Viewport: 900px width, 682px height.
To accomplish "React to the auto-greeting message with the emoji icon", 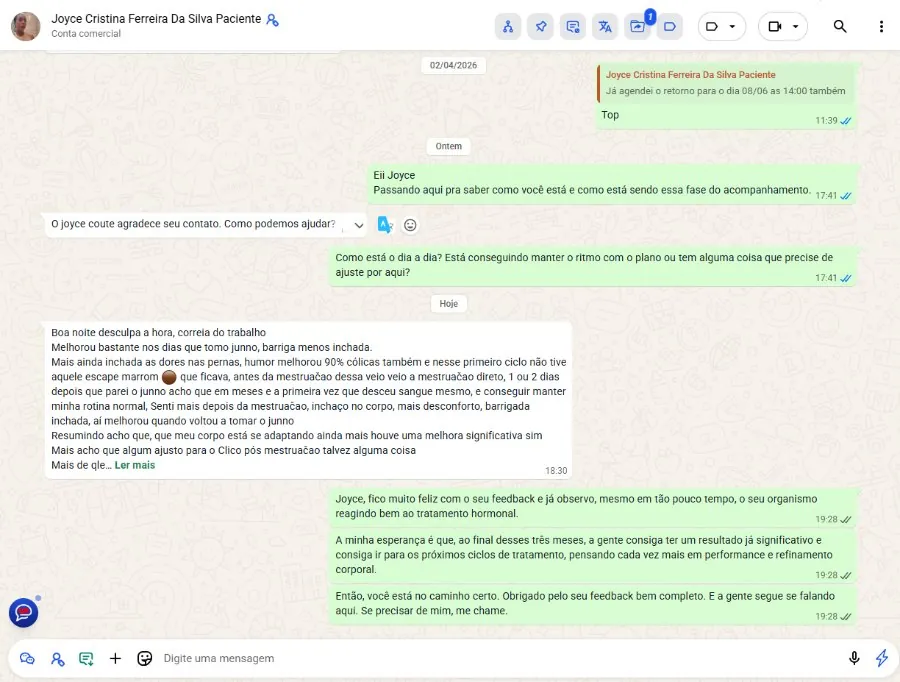I will coord(410,225).
